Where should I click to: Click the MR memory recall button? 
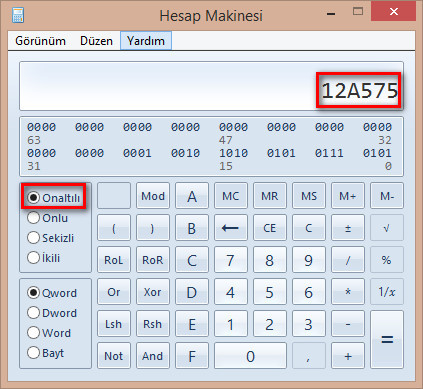click(x=270, y=196)
